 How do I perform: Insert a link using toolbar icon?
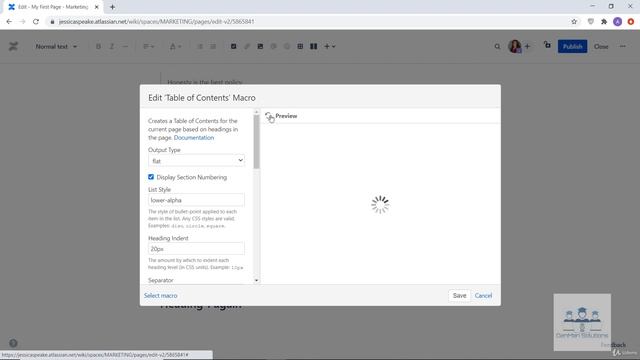(247, 47)
